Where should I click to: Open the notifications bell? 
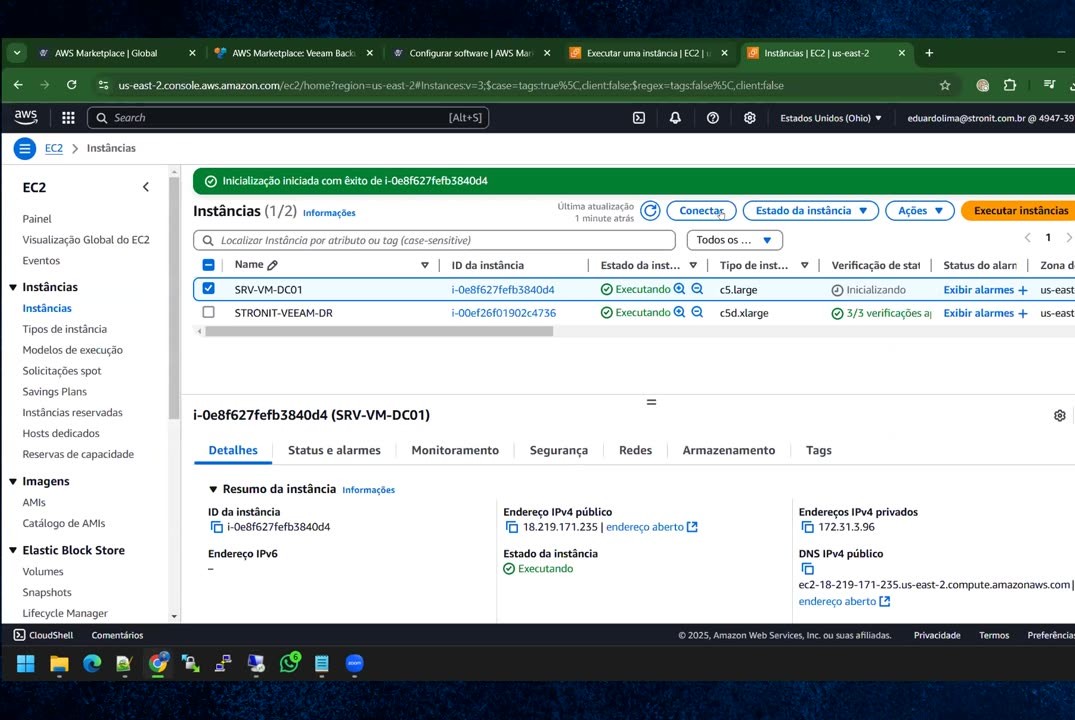point(675,118)
